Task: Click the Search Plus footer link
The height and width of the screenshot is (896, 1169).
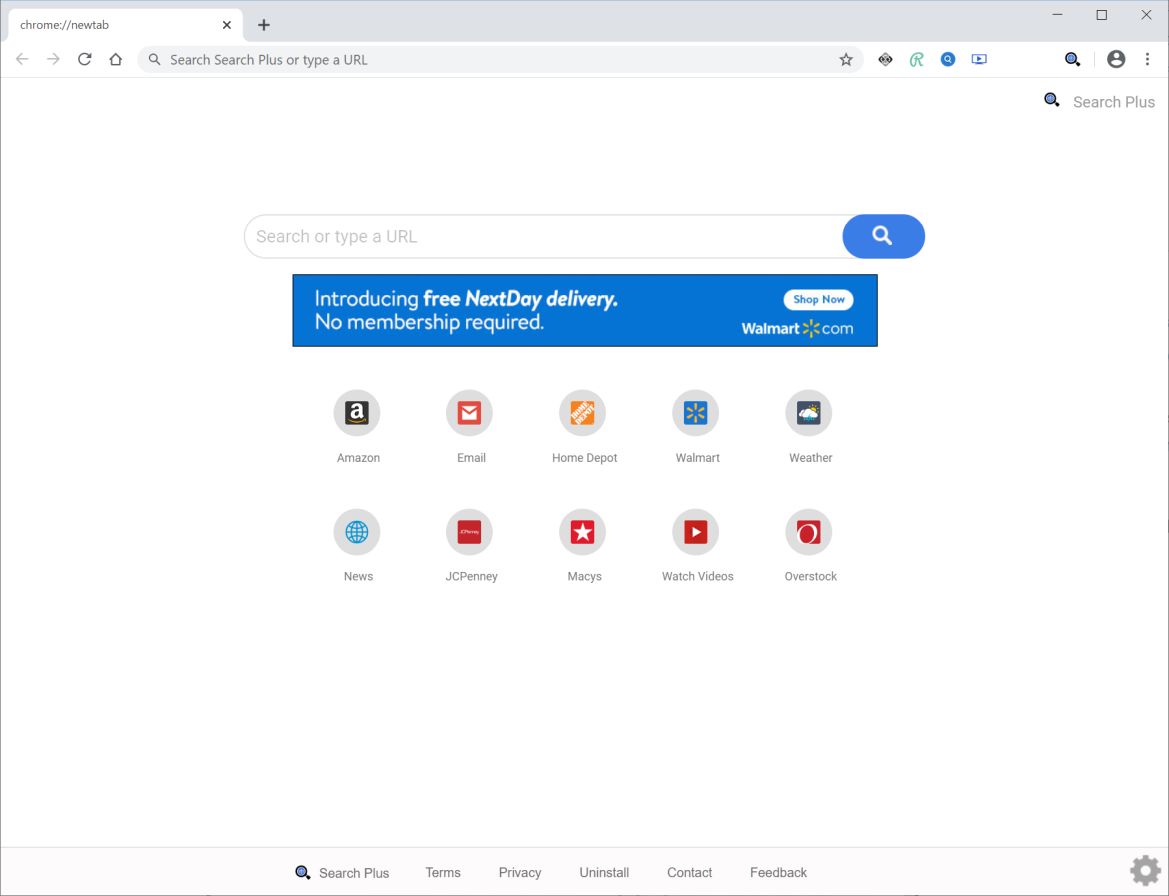Action: 342,872
